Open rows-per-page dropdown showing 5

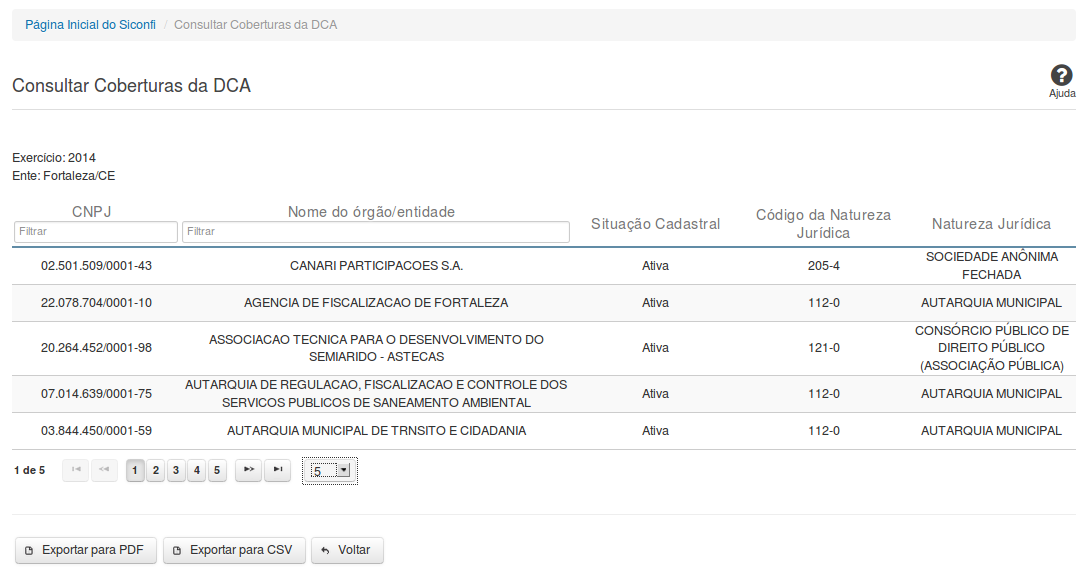click(330, 470)
